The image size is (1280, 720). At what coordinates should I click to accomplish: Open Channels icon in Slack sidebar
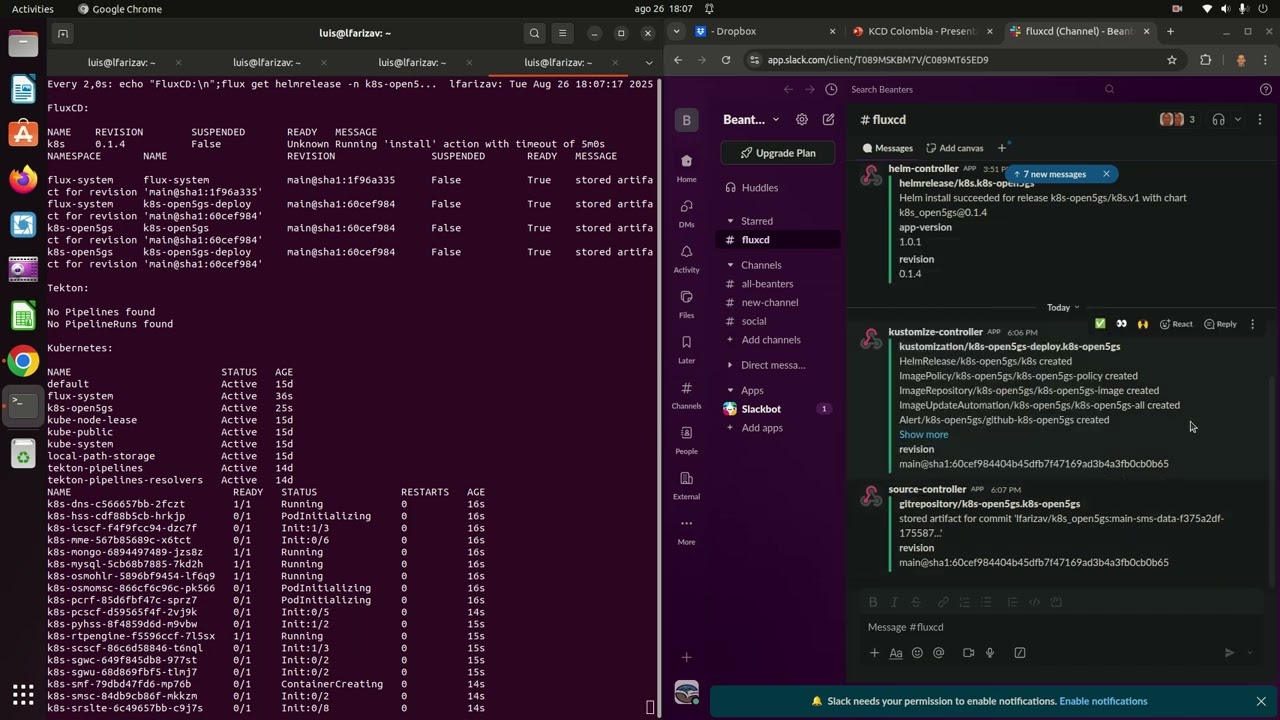coord(686,394)
